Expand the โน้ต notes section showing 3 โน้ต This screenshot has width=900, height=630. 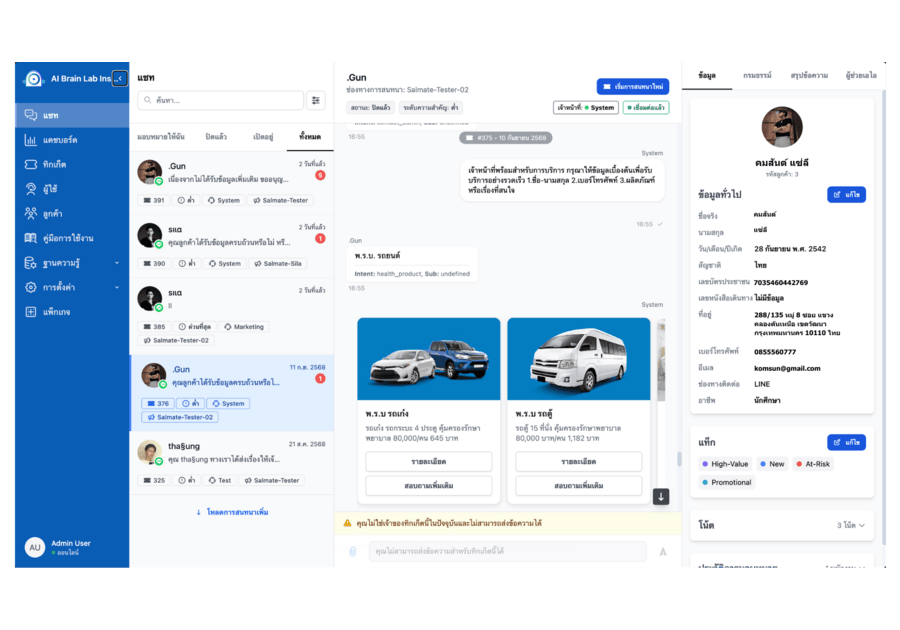[850, 525]
